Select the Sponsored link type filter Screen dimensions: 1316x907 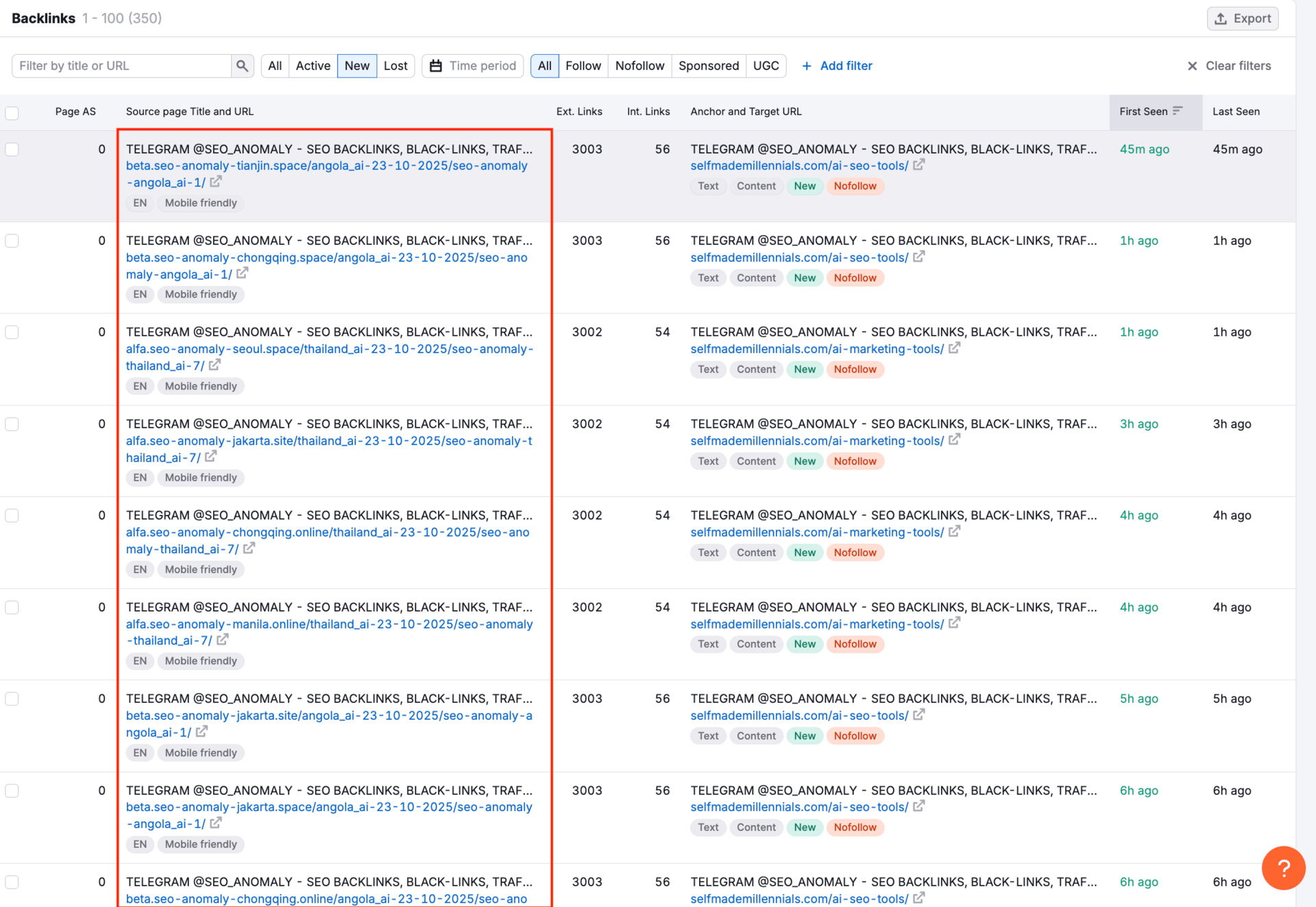pos(708,66)
